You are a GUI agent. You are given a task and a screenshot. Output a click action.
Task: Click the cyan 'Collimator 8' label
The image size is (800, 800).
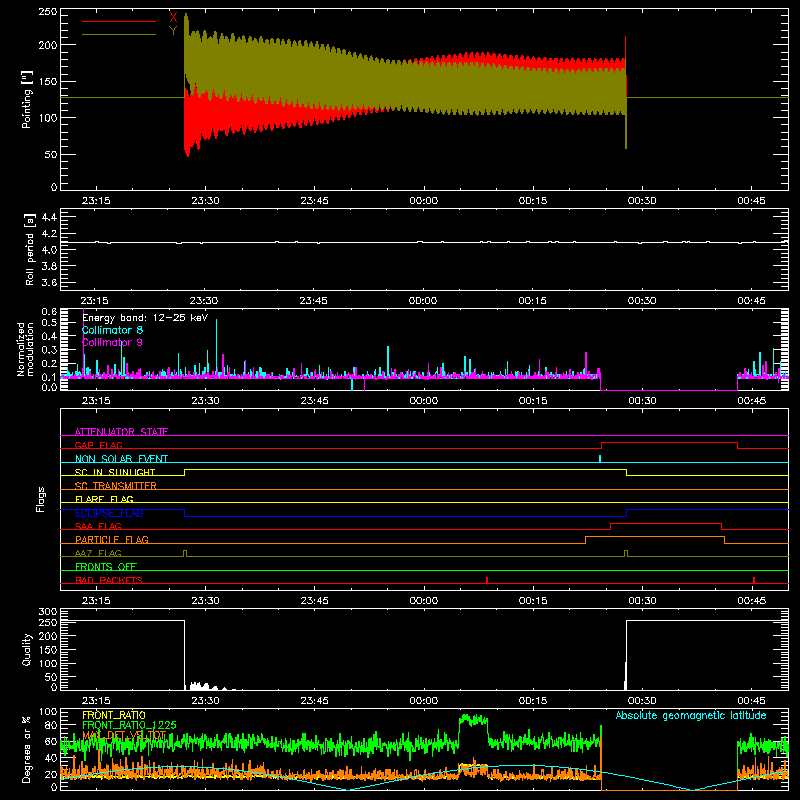112,330
